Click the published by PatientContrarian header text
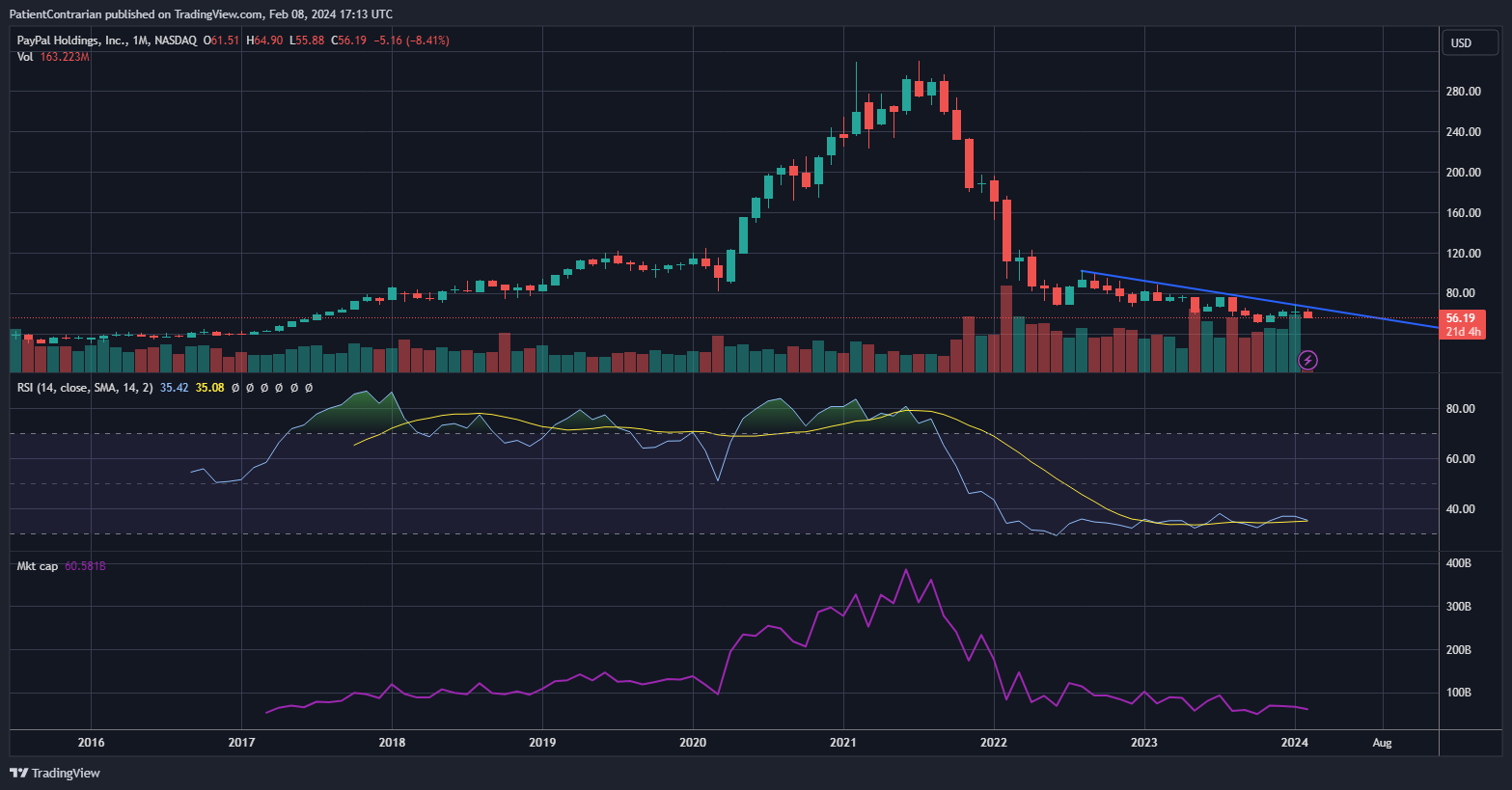 pyautogui.click(x=201, y=14)
